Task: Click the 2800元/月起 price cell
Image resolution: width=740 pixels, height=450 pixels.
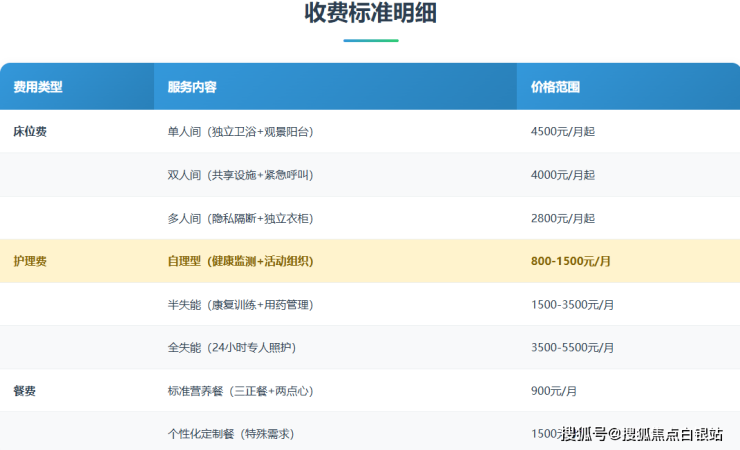Action: click(x=563, y=218)
